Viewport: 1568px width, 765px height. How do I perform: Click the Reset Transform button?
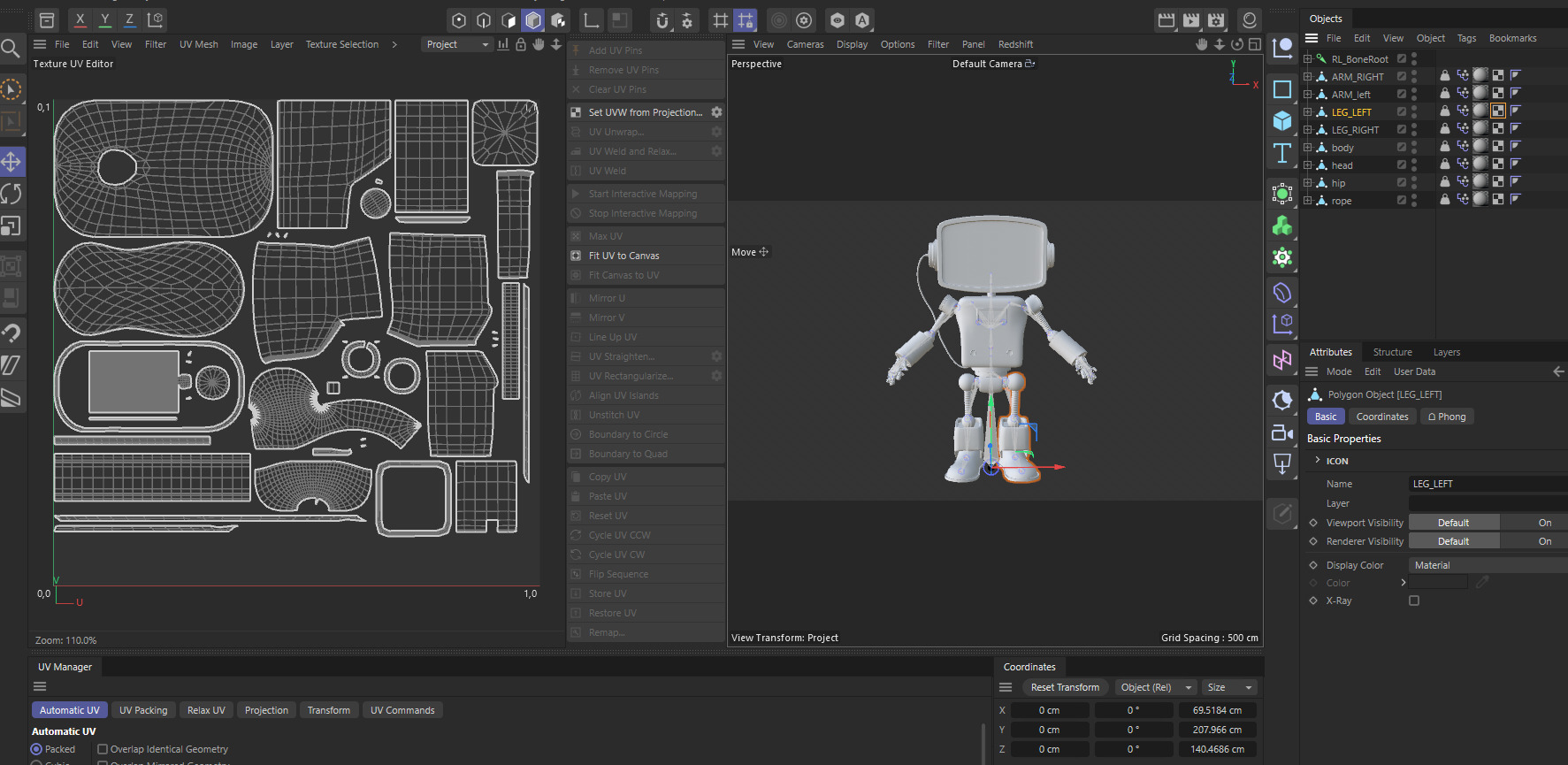pos(1065,687)
